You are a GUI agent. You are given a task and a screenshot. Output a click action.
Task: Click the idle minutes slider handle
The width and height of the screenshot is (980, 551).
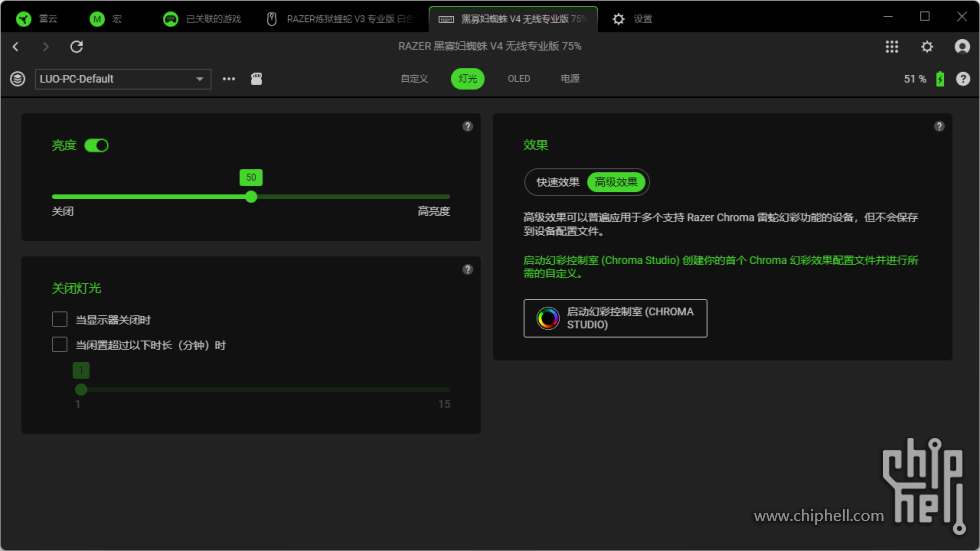81,389
